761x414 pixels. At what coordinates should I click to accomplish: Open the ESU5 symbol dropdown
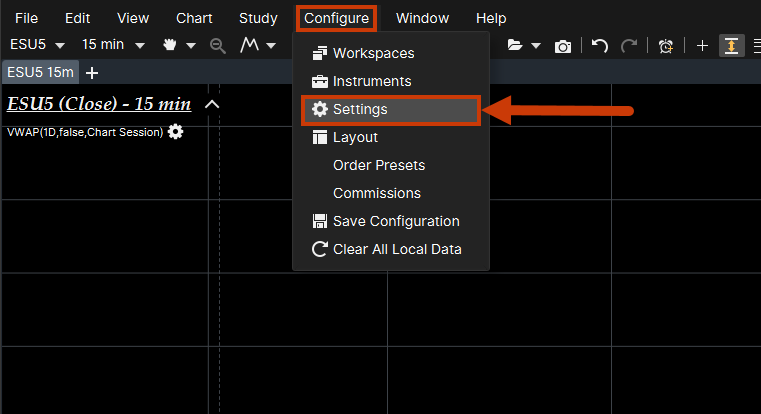coord(37,46)
